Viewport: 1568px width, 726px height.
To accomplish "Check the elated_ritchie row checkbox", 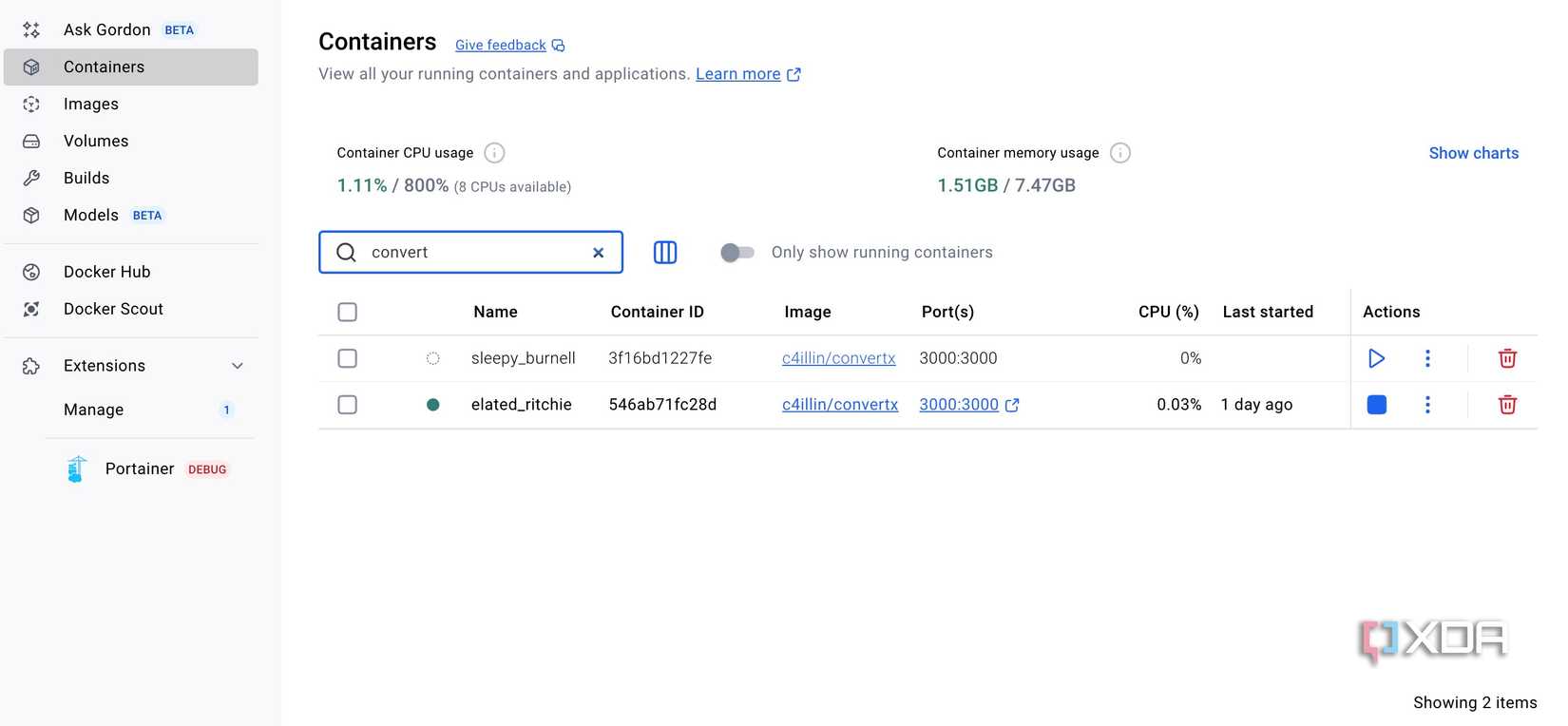I will [348, 405].
